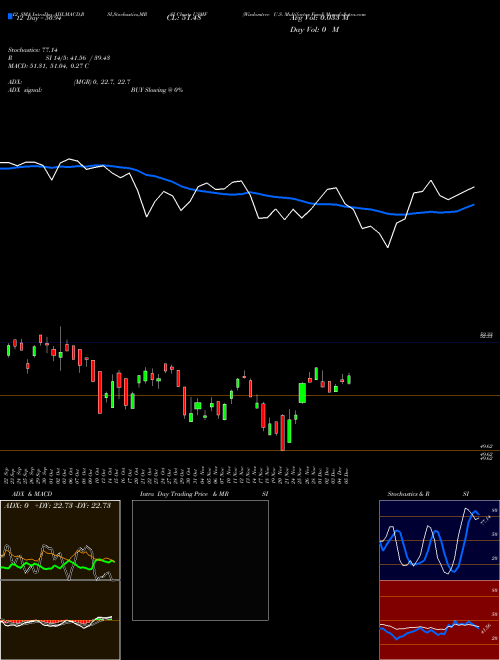The height and width of the screenshot is (660, 500).
Task: Click the '(MGR) 0, 22.7, 22.7' ADX values
Action: tap(102, 82)
